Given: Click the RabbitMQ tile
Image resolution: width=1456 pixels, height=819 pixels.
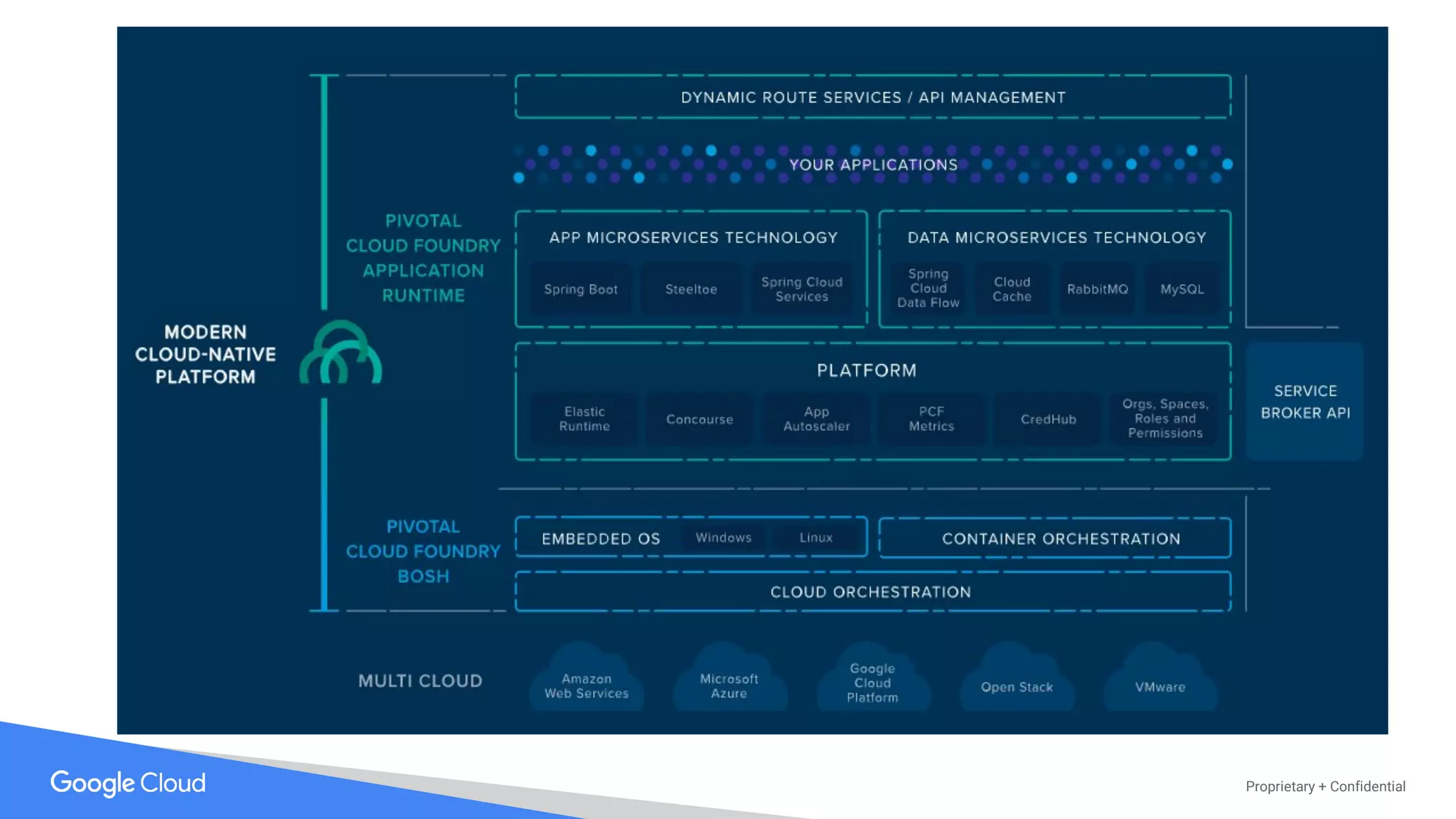Looking at the screenshot, I should click(x=1097, y=289).
